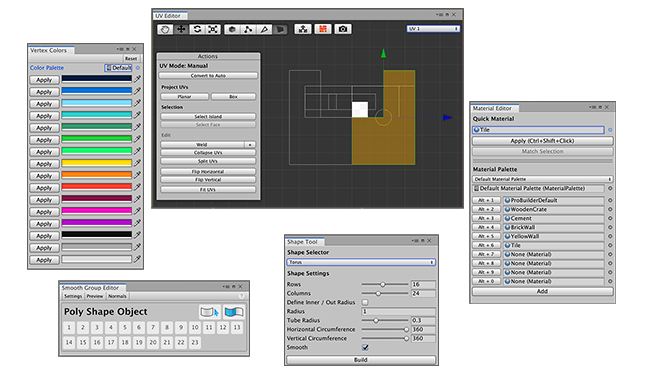The image size is (647, 378).
Task: Click the eyedropper beside the yellow color
Action: click(x=137, y=163)
